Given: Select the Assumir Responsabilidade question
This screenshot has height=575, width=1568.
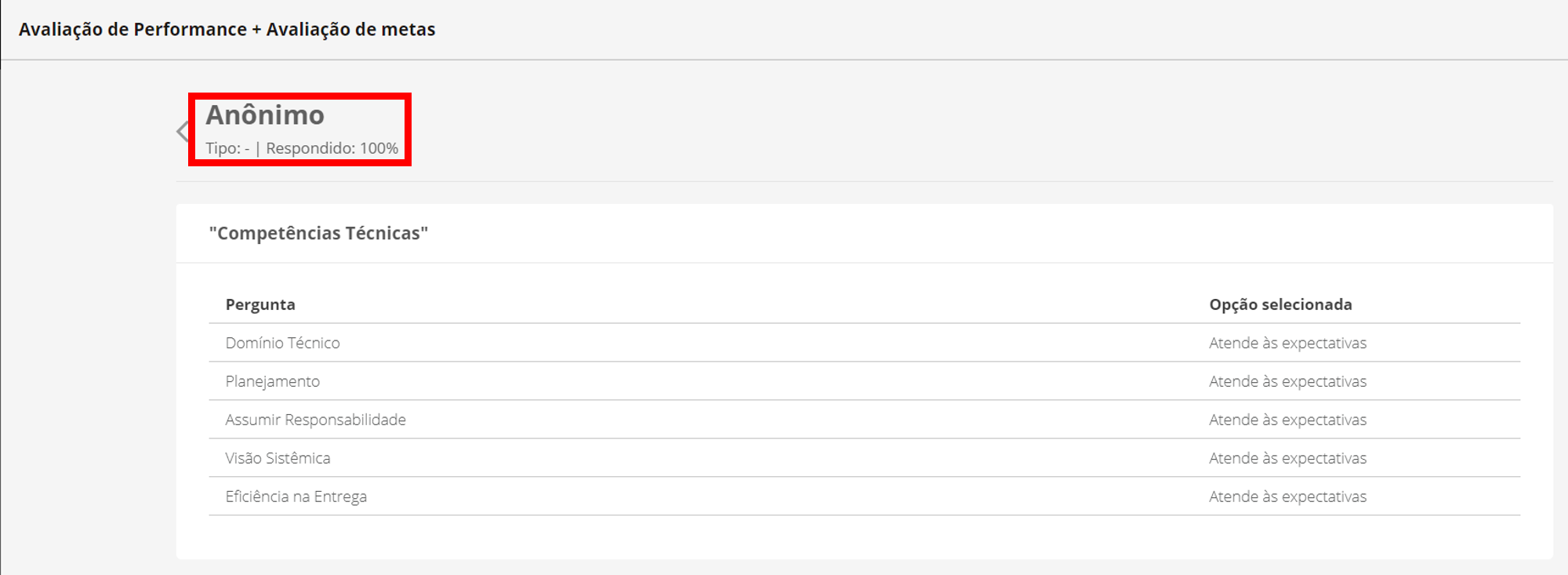Looking at the screenshot, I should pyautogui.click(x=315, y=420).
